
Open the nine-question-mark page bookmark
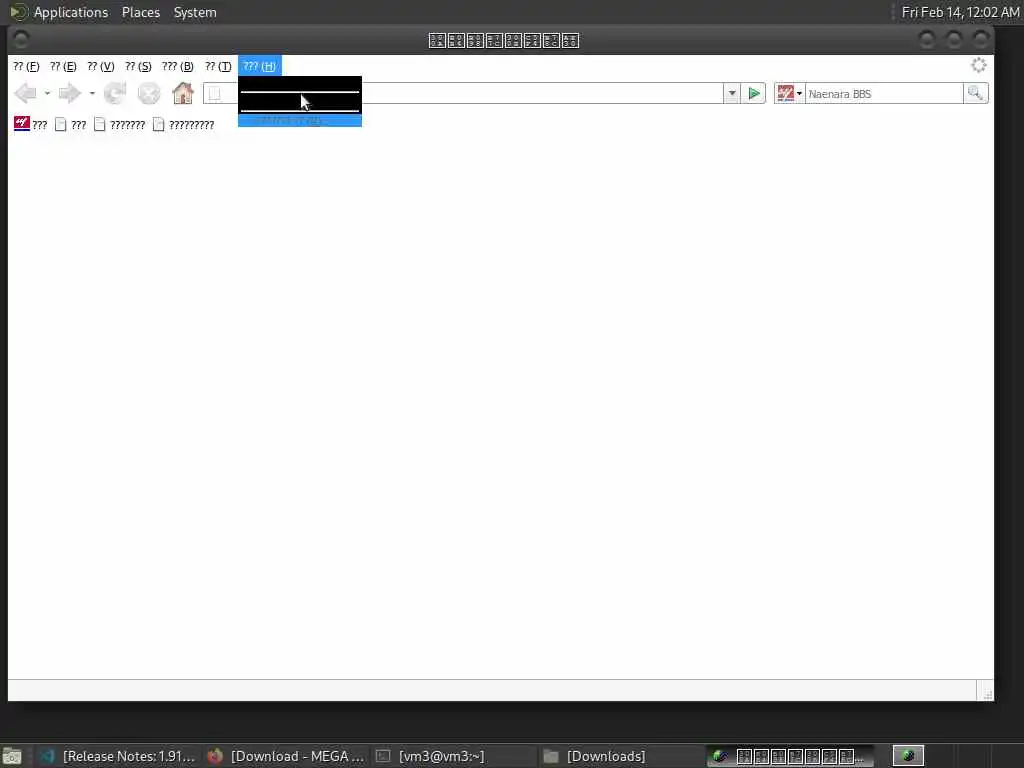184,124
